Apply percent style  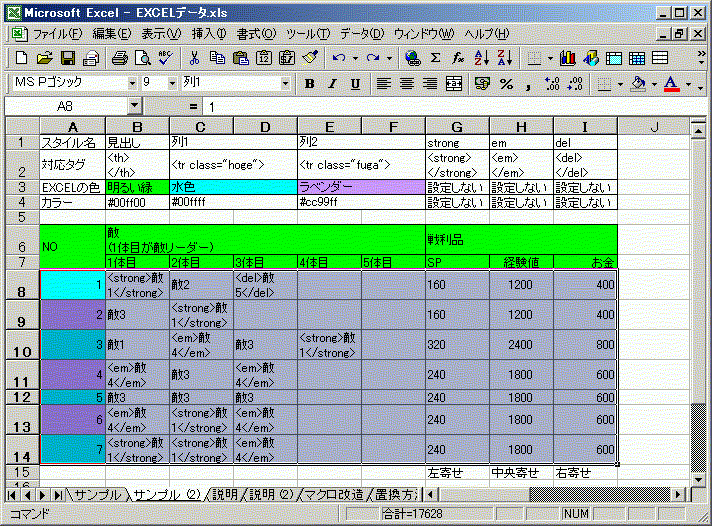pos(506,84)
